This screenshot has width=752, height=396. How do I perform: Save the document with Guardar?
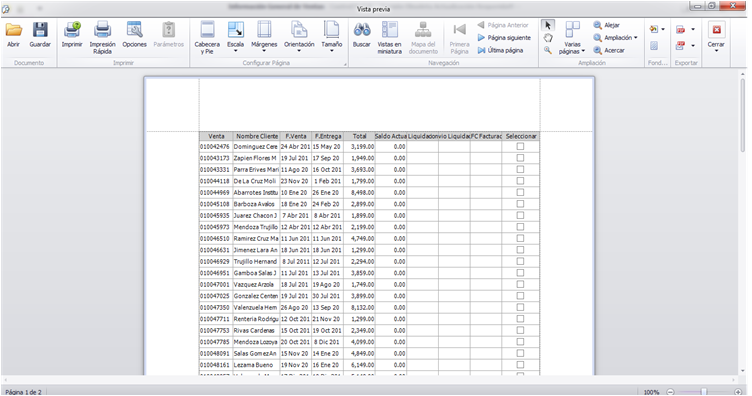[x=40, y=35]
